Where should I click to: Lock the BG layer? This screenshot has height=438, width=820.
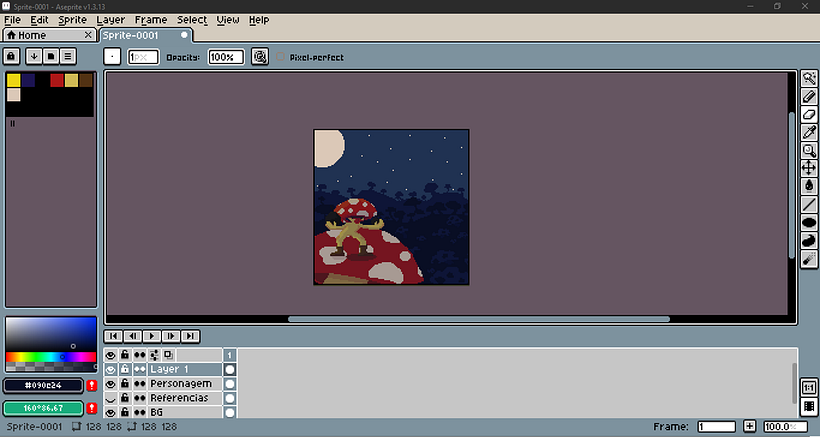pos(125,412)
